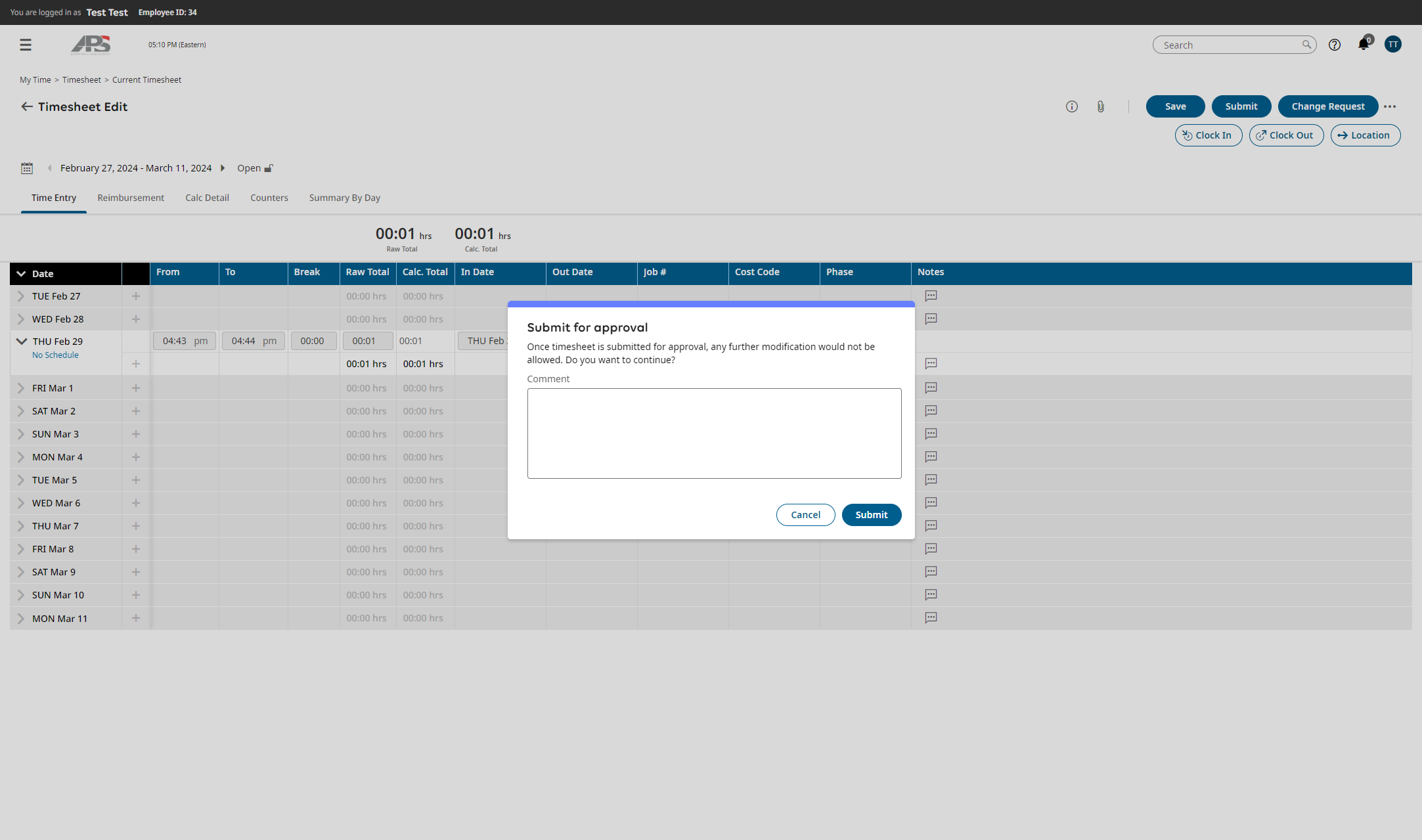Viewport: 1422px width, 840px height.
Task: Cancel the Submit for approval dialog
Action: (805, 515)
